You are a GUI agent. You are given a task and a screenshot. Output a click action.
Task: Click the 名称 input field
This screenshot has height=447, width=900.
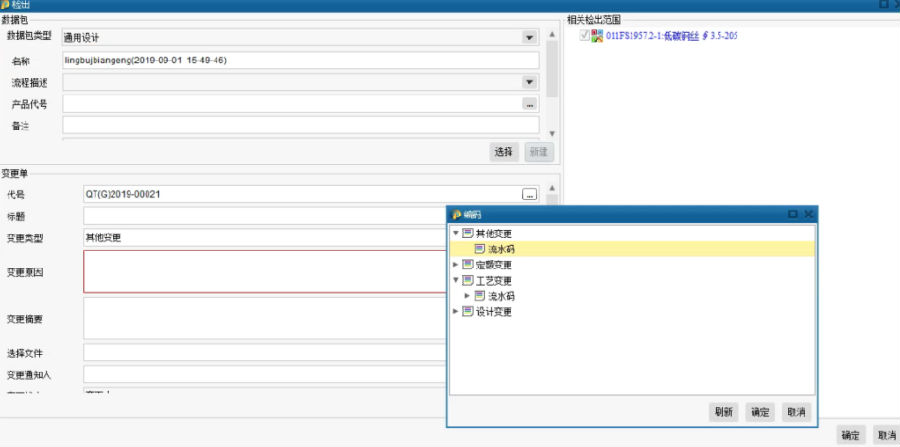click(x=300, y=61)
